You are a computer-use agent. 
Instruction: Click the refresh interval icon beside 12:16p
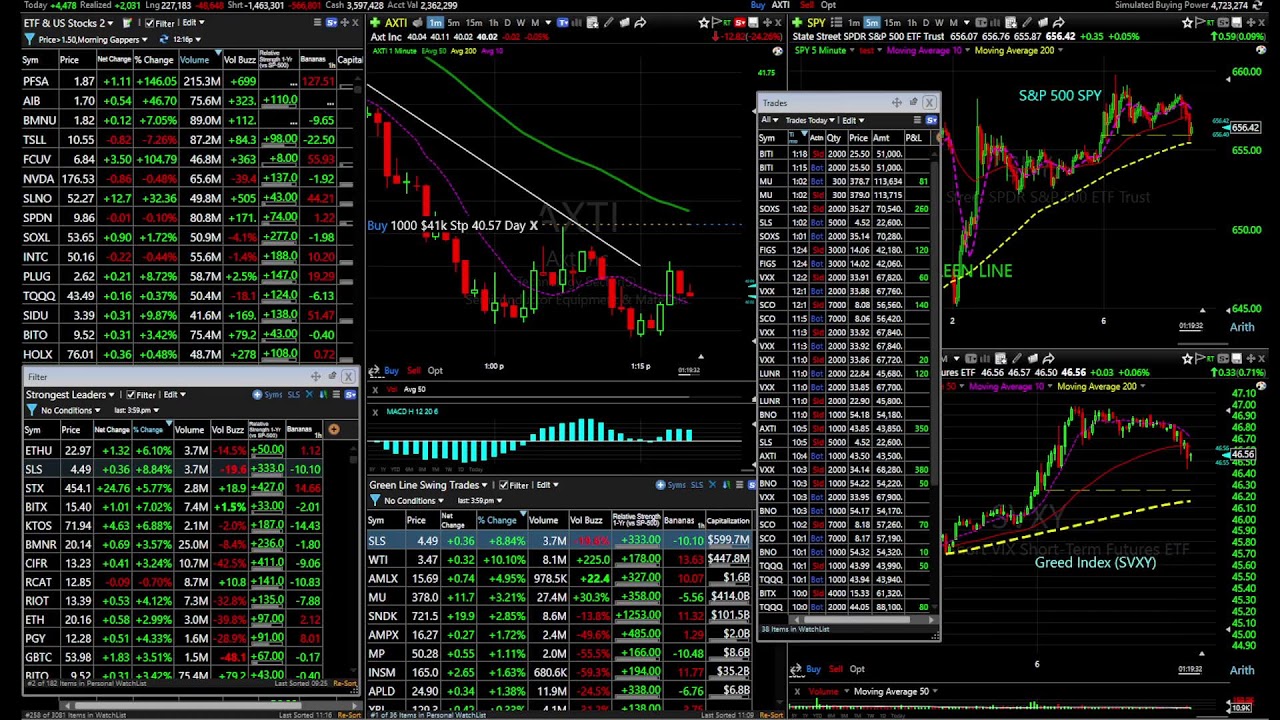coord(164,39)
